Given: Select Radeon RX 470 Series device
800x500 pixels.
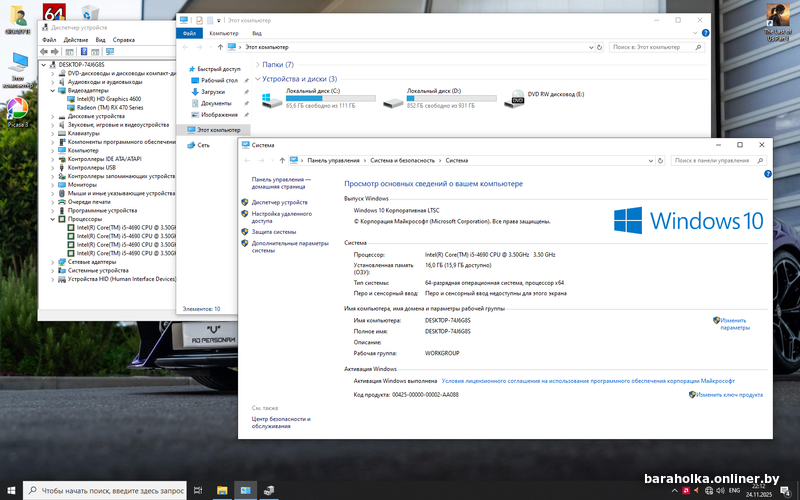Looking at the screenshot, I should 110,107.
